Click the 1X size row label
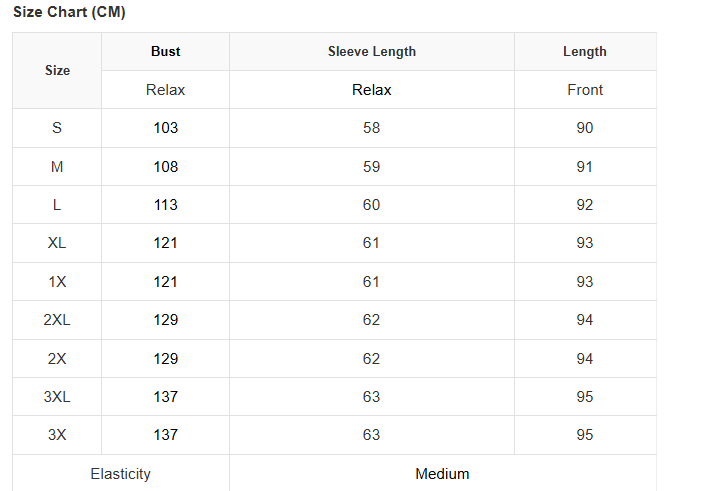Viewport: 724px width, 491px height. point(57,282)
